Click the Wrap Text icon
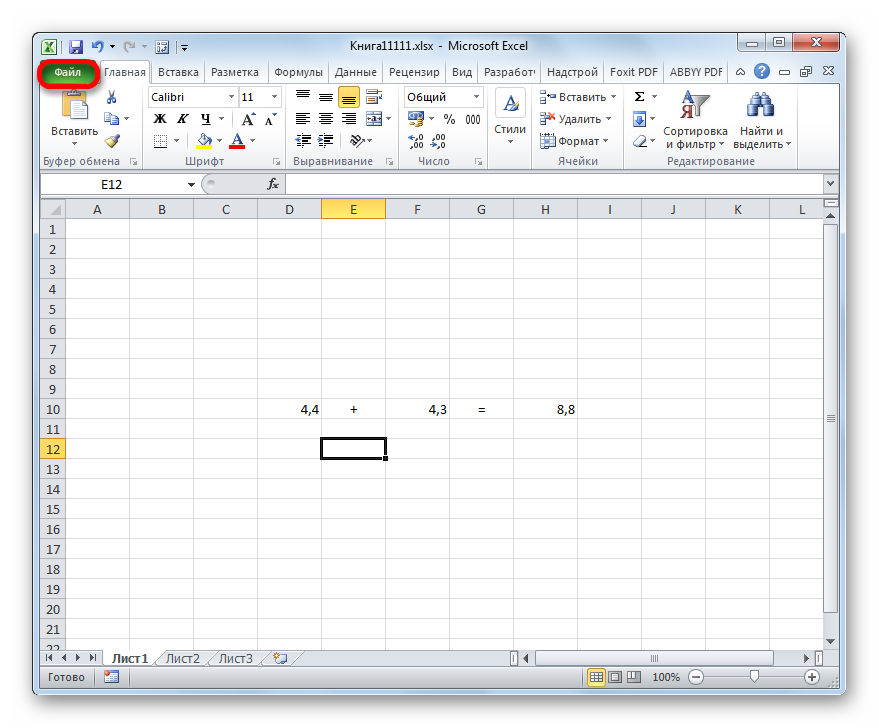Screen dimensions: 879x728 [374, 97]
